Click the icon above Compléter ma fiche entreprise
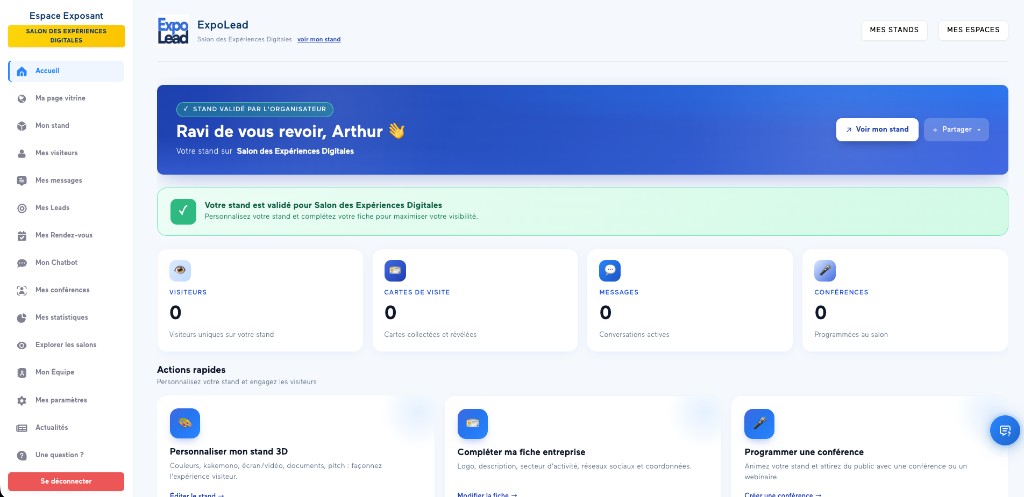 [x=473, y=424]
